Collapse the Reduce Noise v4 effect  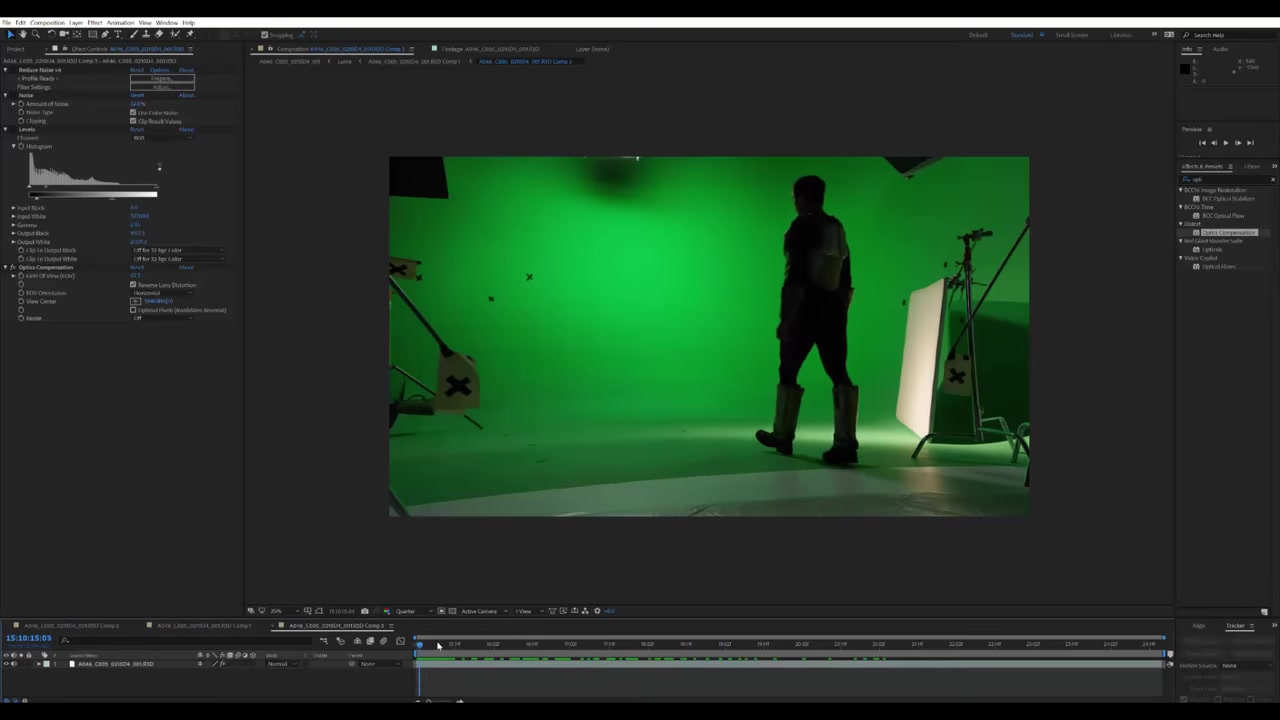pos(5,70)
